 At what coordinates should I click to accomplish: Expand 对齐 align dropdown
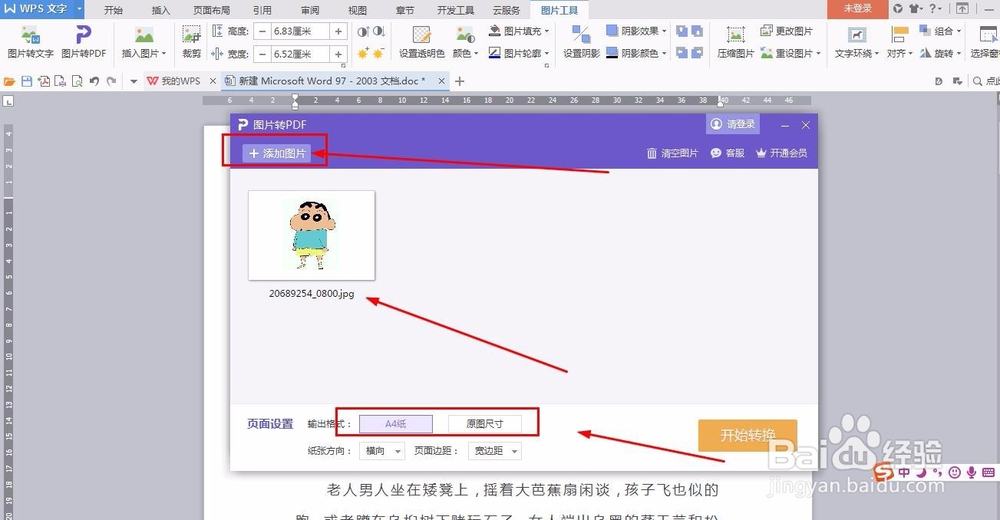click(910, 54)
